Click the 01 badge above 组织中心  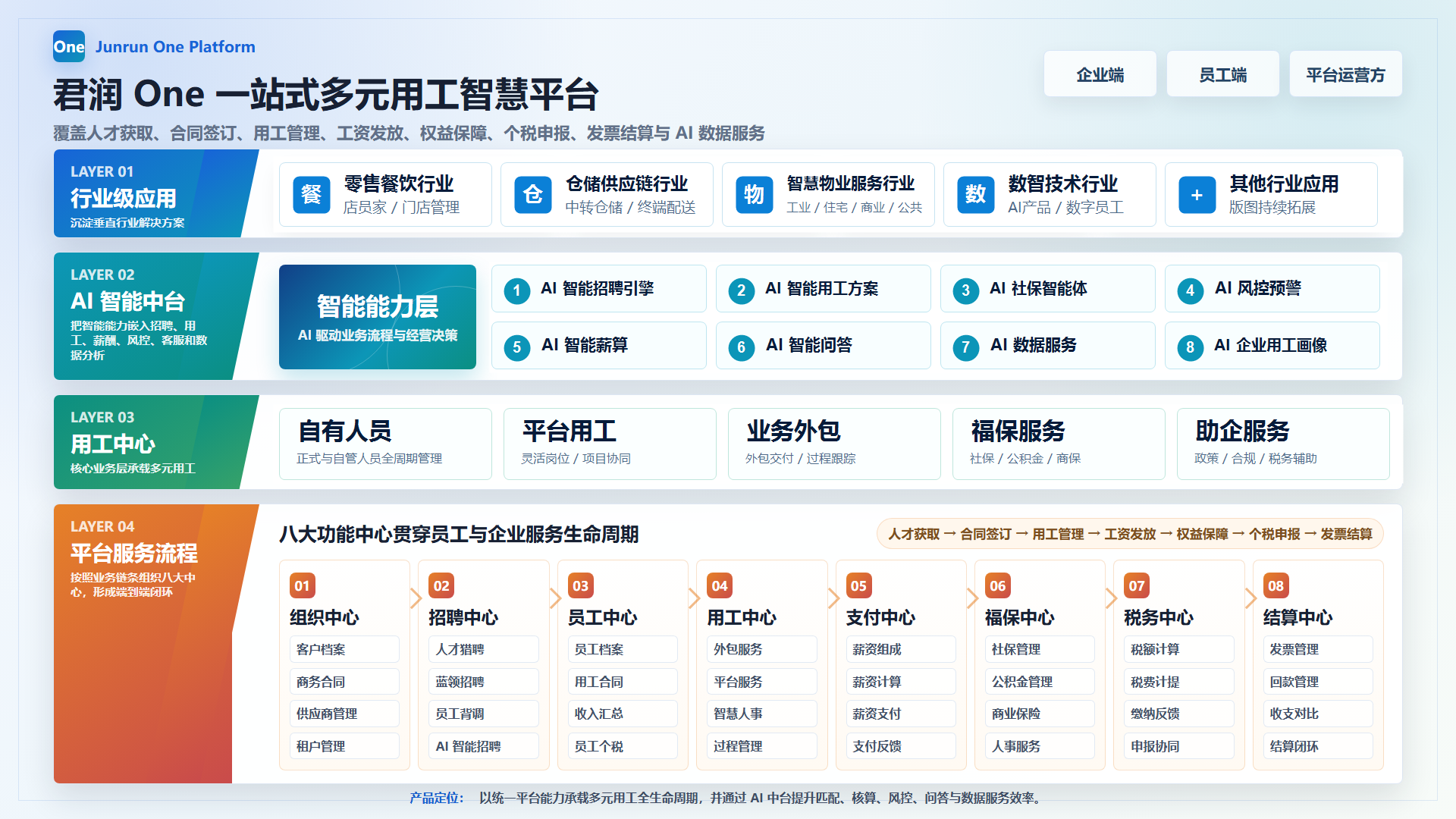pos(303,585)
